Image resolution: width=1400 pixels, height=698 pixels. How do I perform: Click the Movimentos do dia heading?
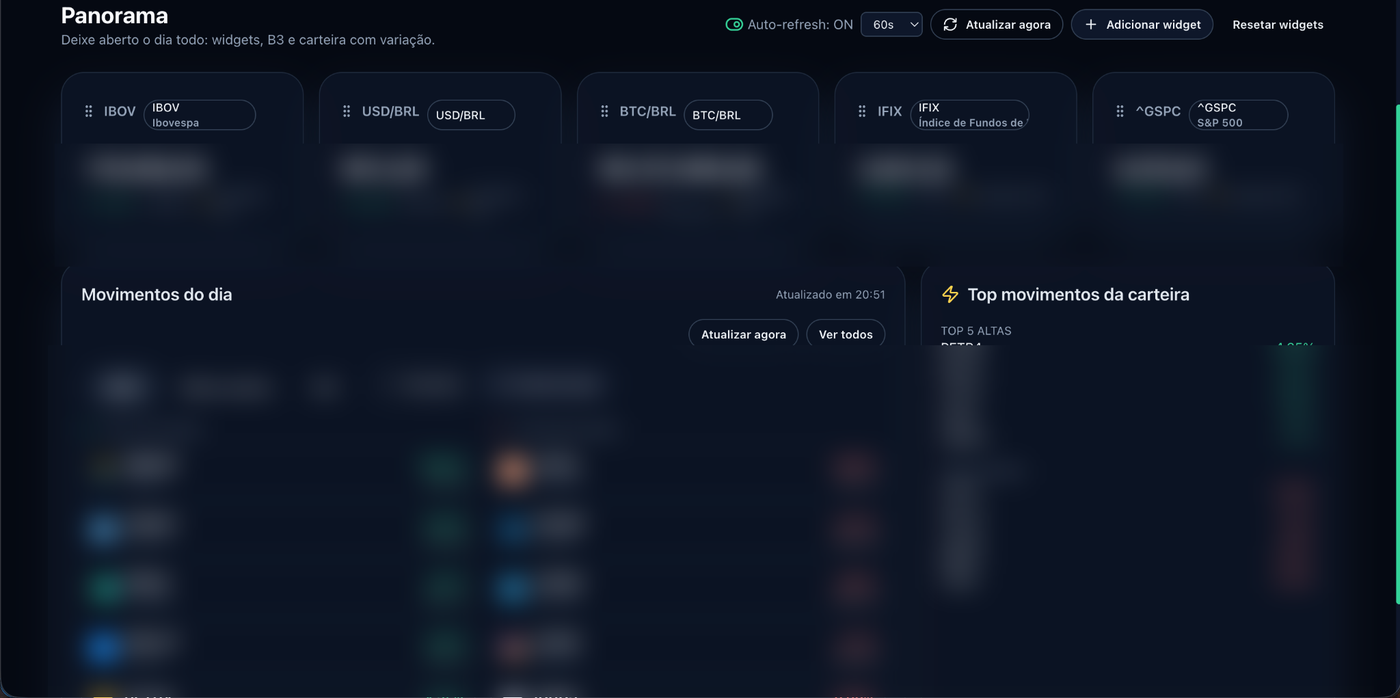tap(157, 294)
